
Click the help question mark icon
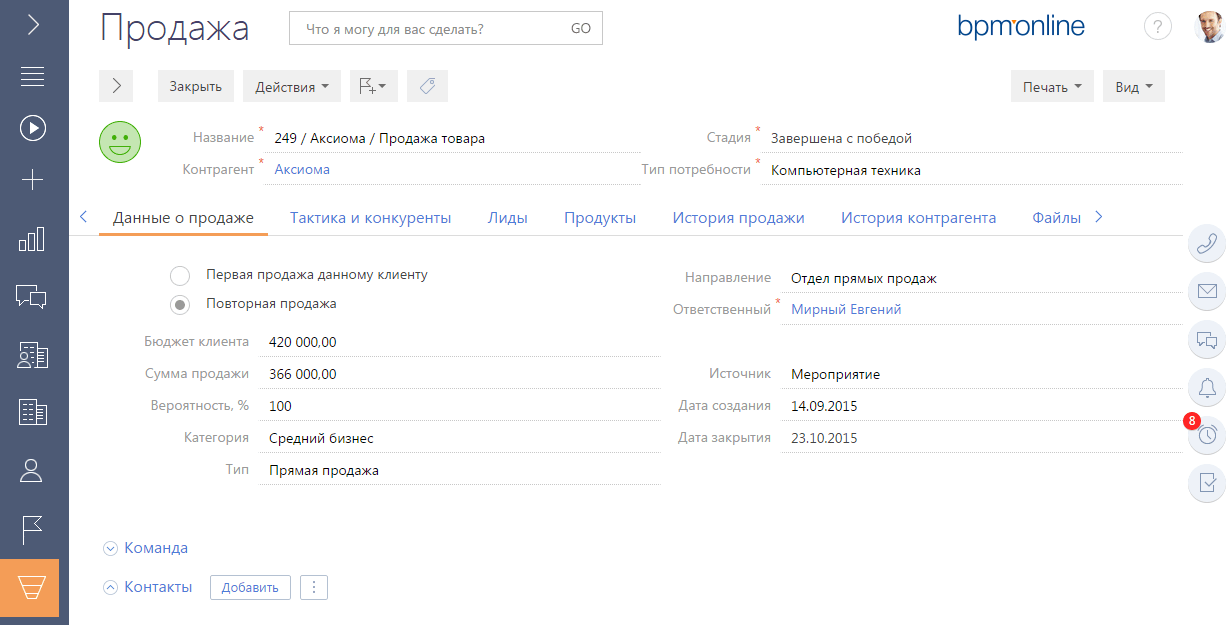(1157, 28)
